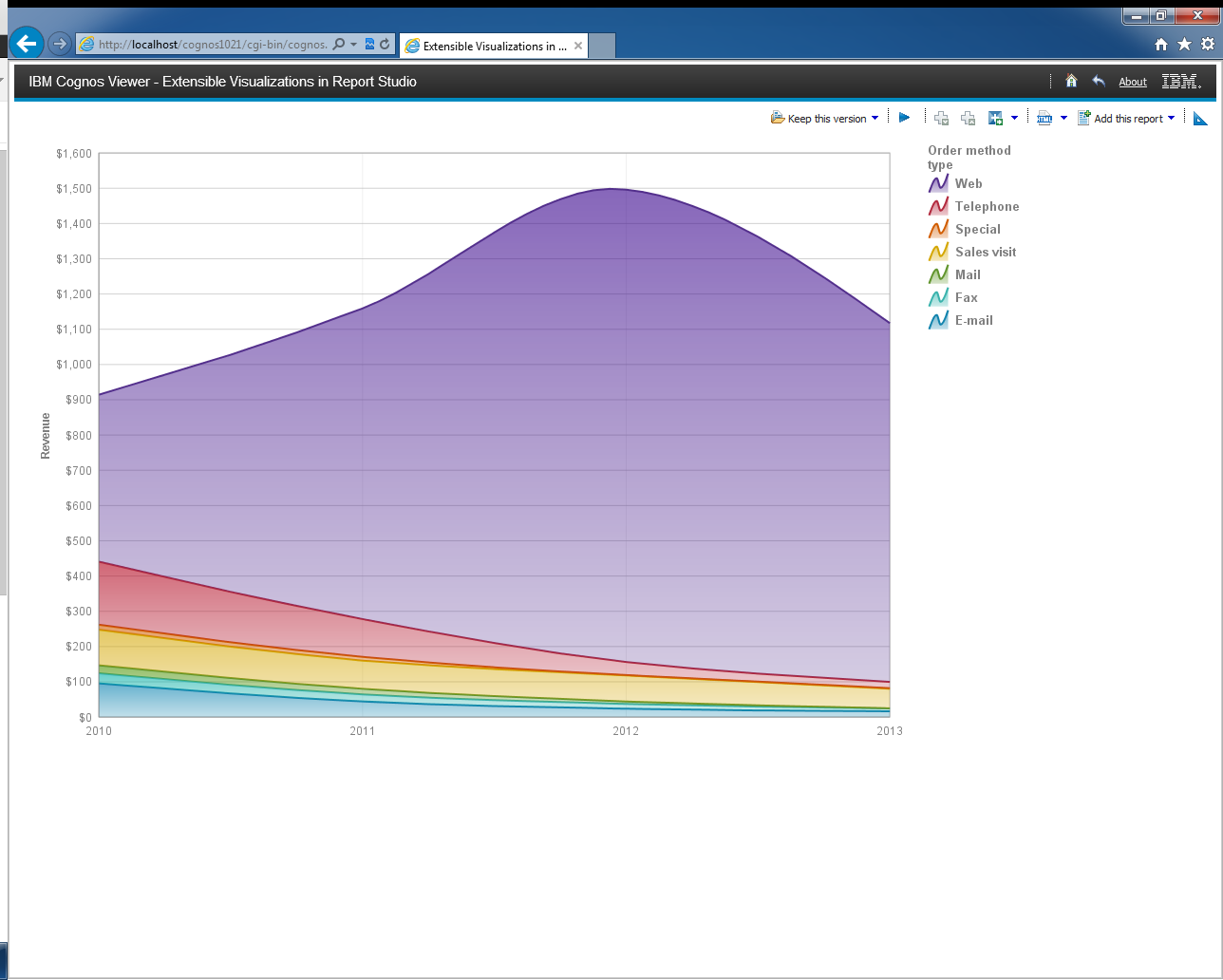Click the 2012 x-axis label

626,731
